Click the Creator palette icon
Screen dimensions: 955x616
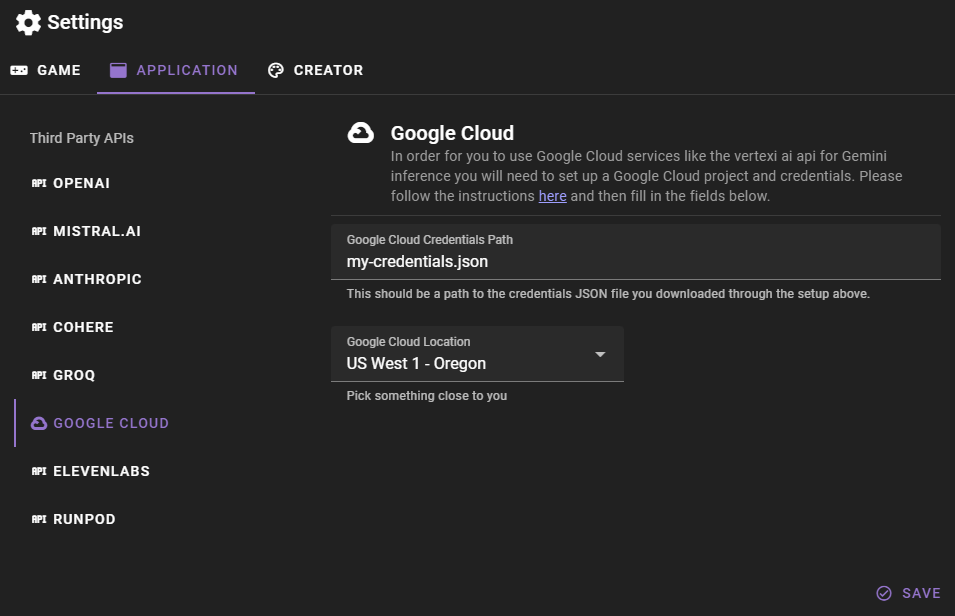[x=276, y=70]
